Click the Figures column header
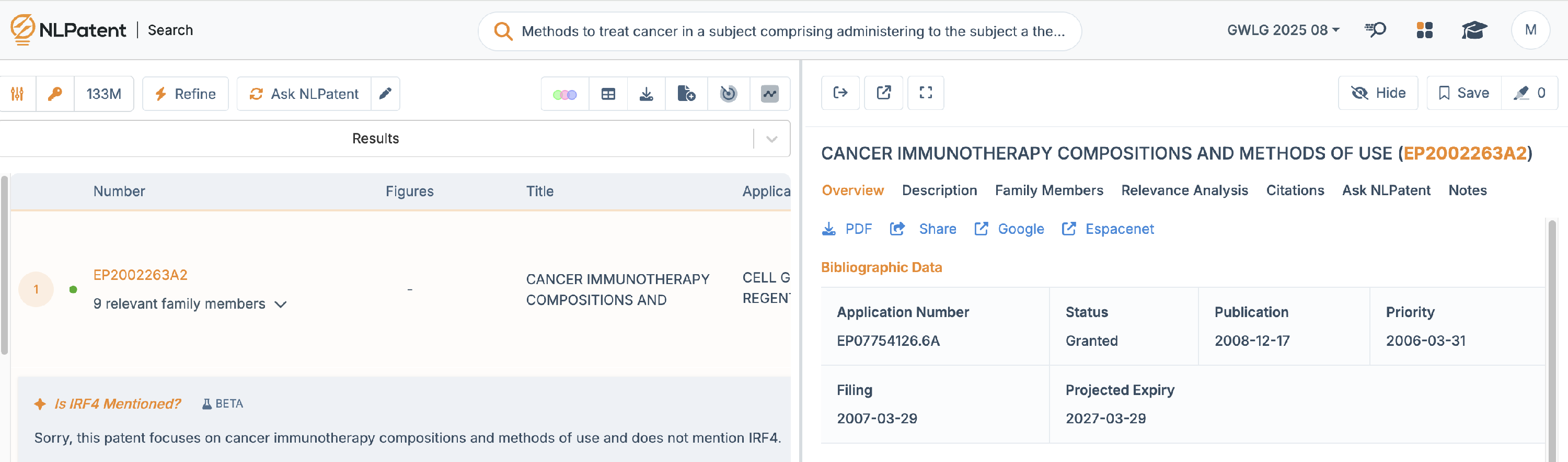 click(x=409, y=191)
